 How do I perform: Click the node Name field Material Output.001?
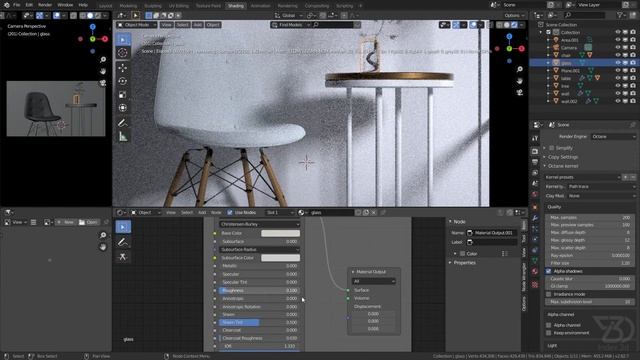(x=492, y=233)
